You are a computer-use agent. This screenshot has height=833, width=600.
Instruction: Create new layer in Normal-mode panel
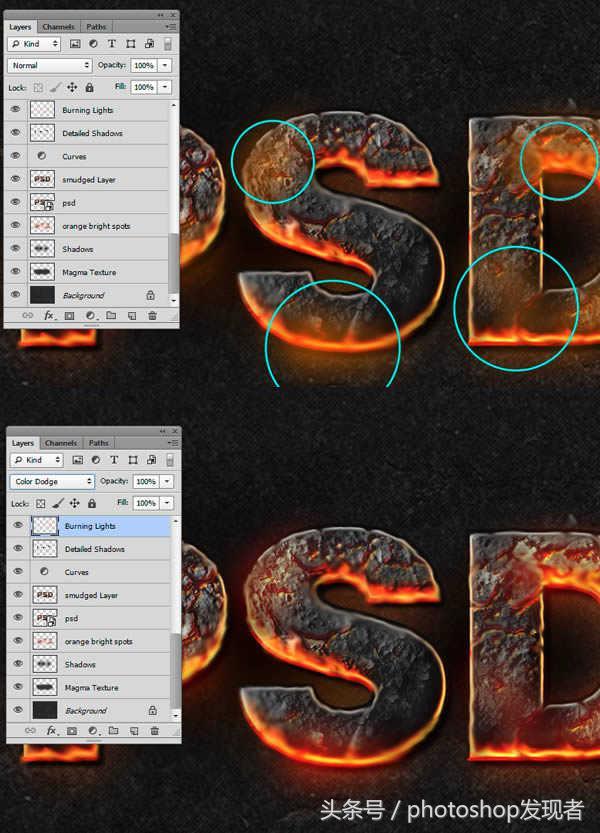point(132,316)
